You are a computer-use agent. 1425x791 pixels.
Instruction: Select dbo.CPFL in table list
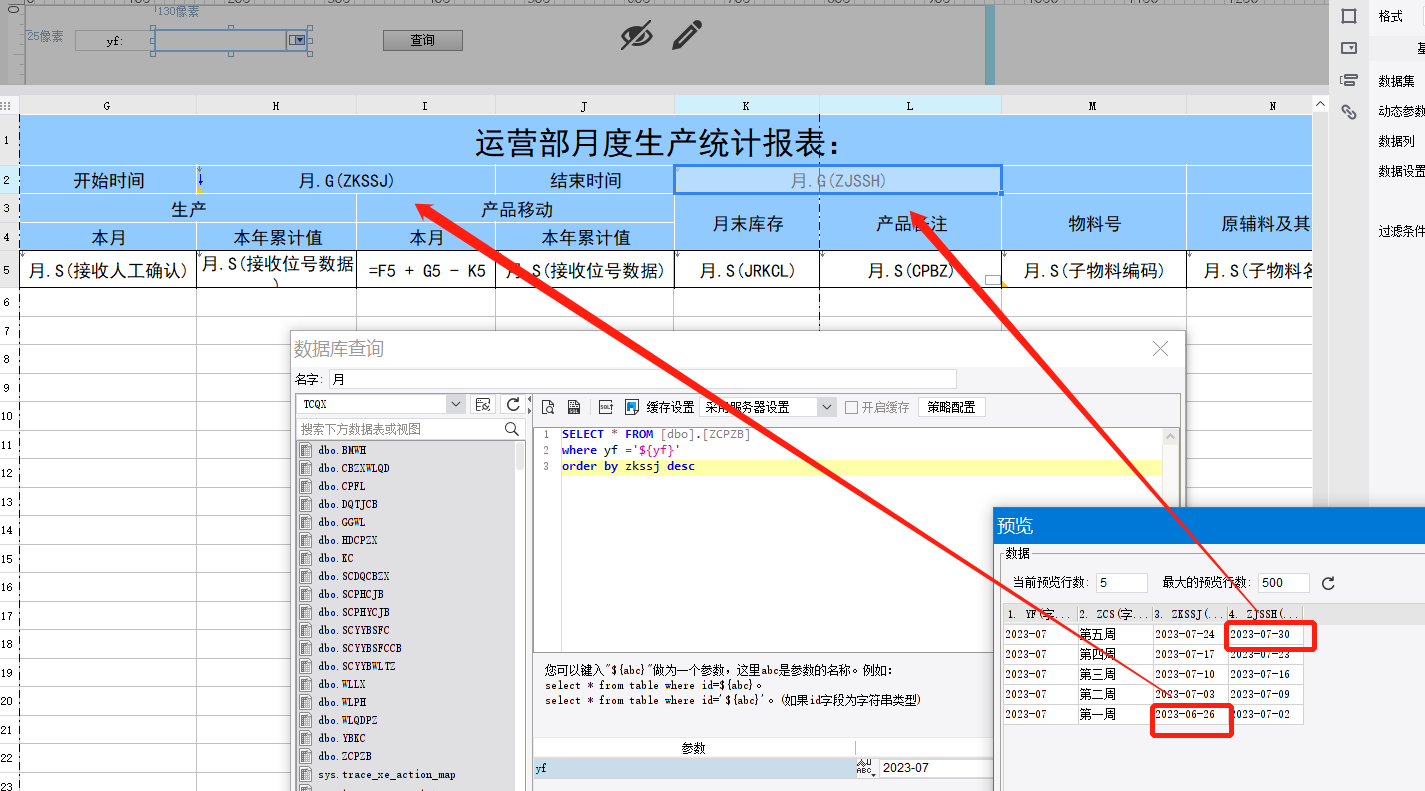pos(341,486)
